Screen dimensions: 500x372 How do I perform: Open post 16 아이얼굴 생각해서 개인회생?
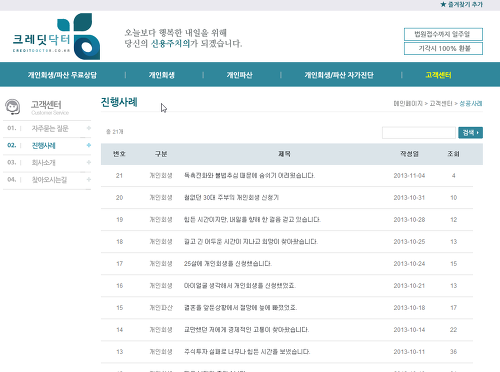pyautogui.click(x=240, y=286)
